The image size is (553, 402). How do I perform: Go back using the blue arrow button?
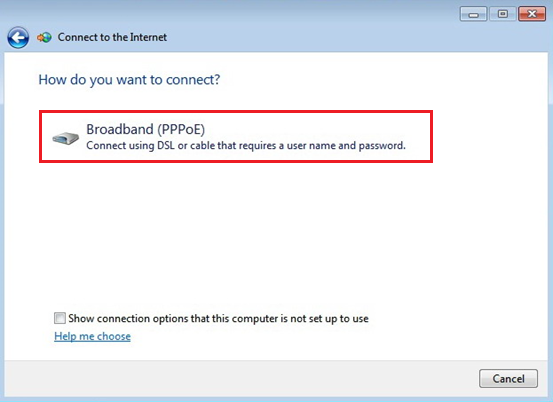[18, 37]
